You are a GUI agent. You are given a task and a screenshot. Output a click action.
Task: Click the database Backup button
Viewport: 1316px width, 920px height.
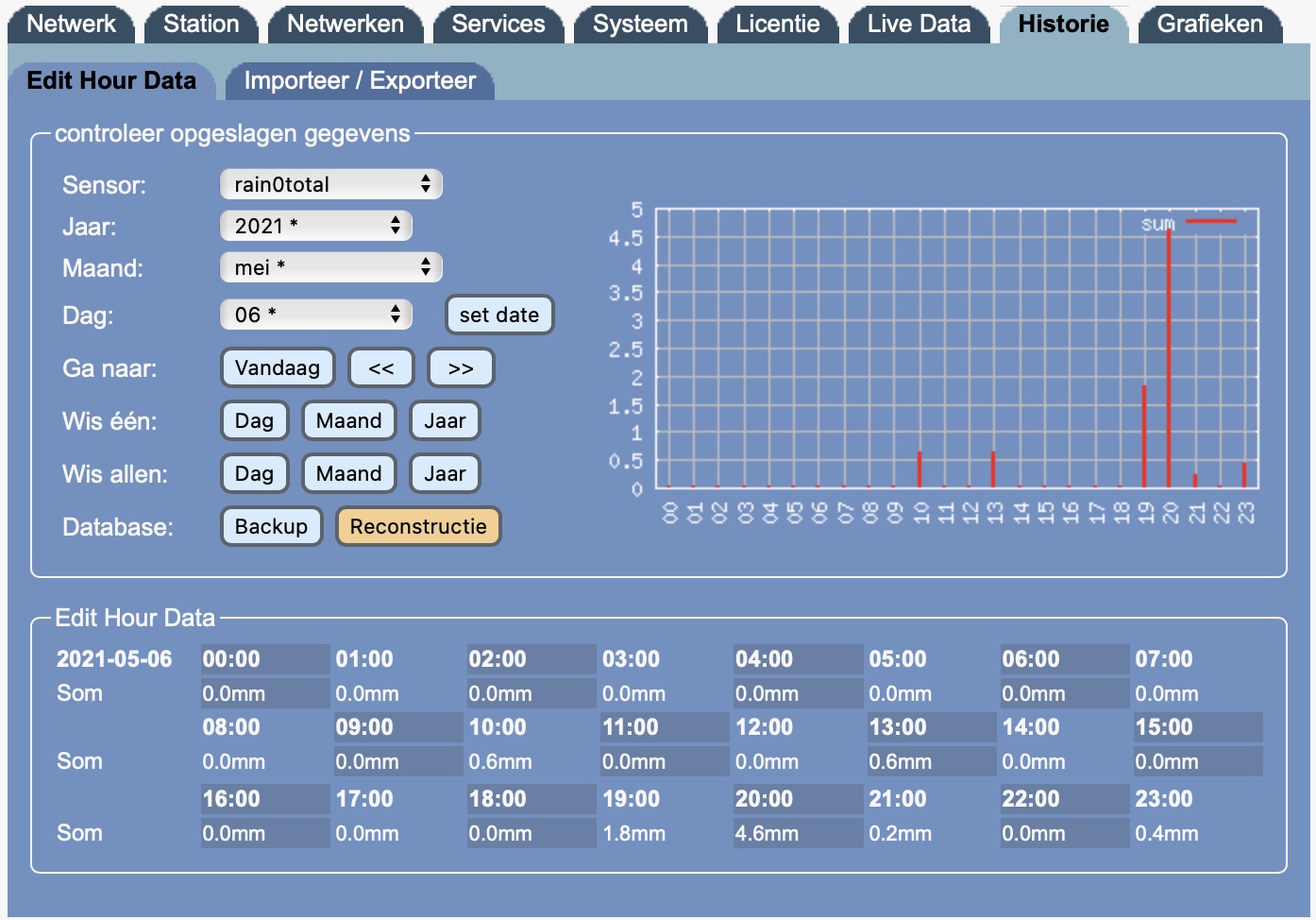pos(271,526)
